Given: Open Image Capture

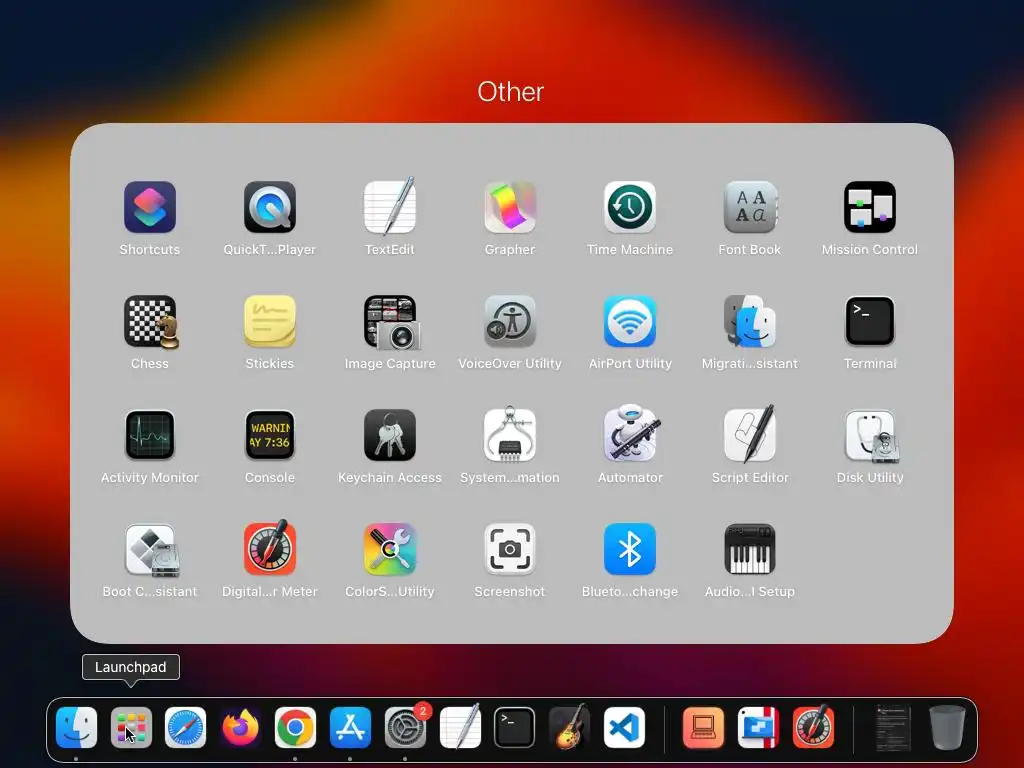Looking at the screenshot, I should coord(390,321).
